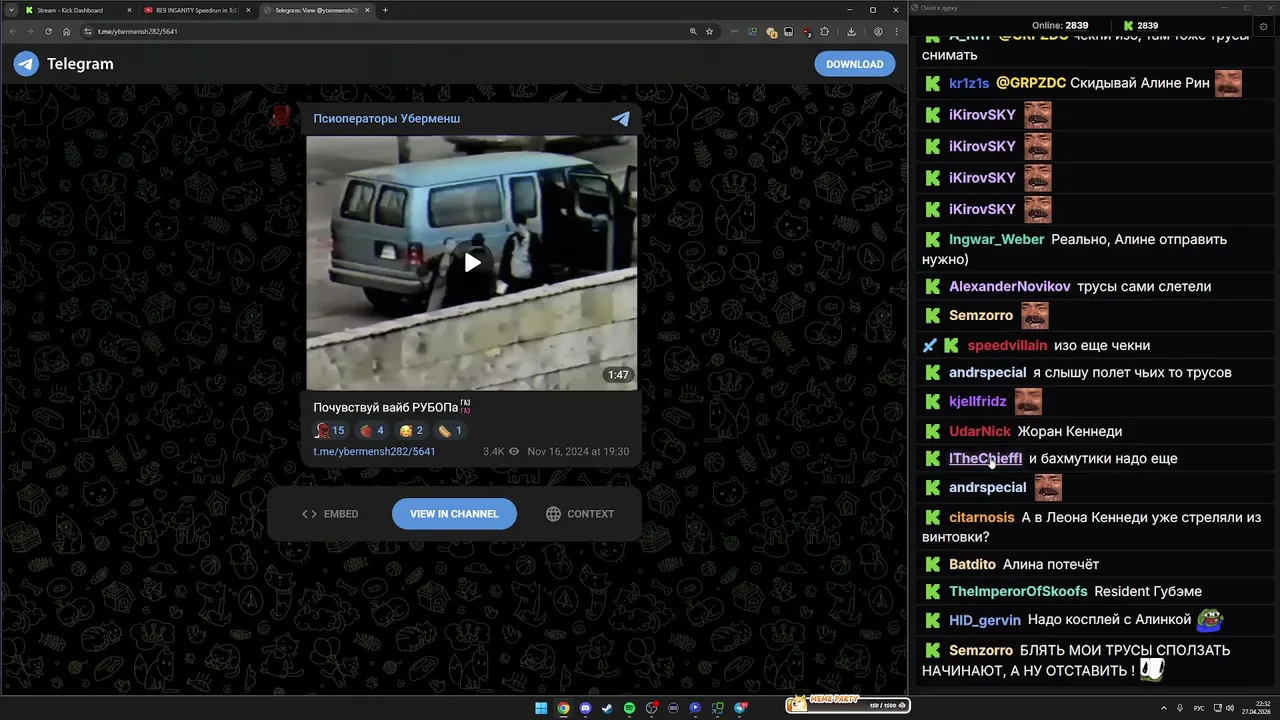Click the username kr1z1s in chat
The width and height of the screenshot is (1280, 720).
point(969,83)
